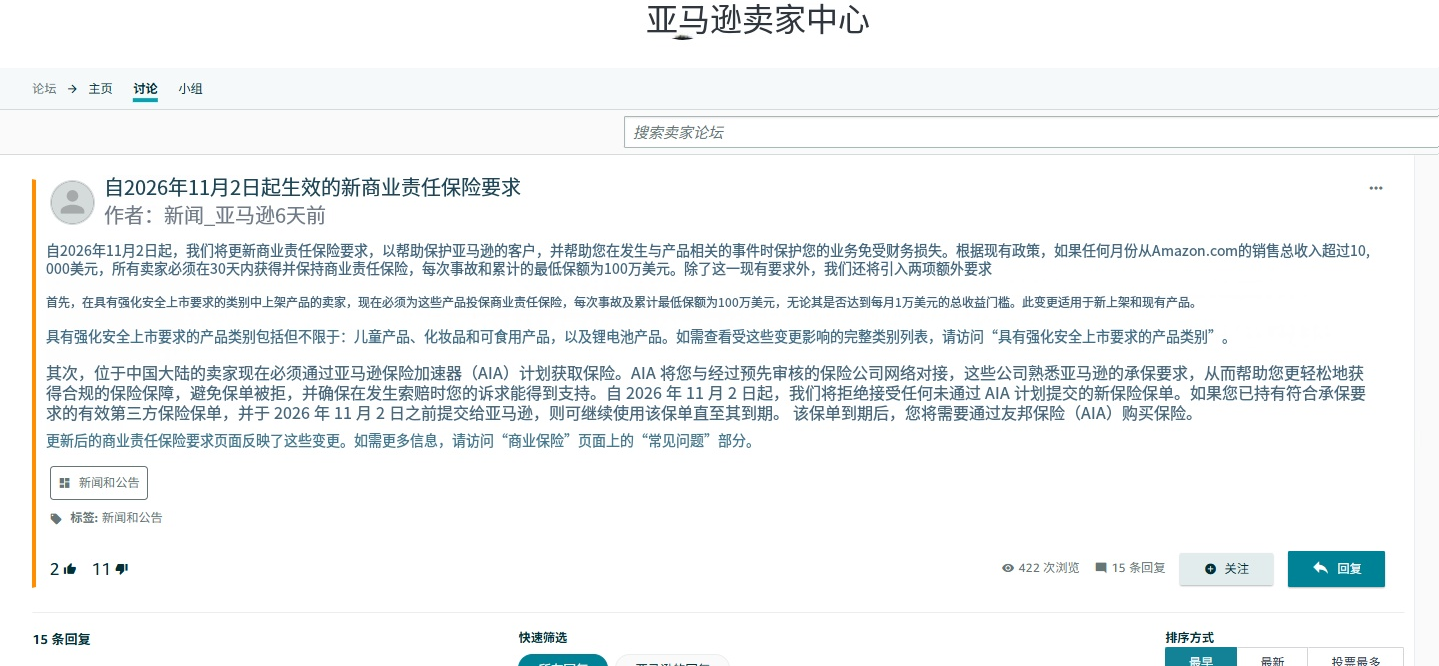Click the tag icon beside 标签
The width and height of the screenshot is (1439, 666).
pos(56,518)
